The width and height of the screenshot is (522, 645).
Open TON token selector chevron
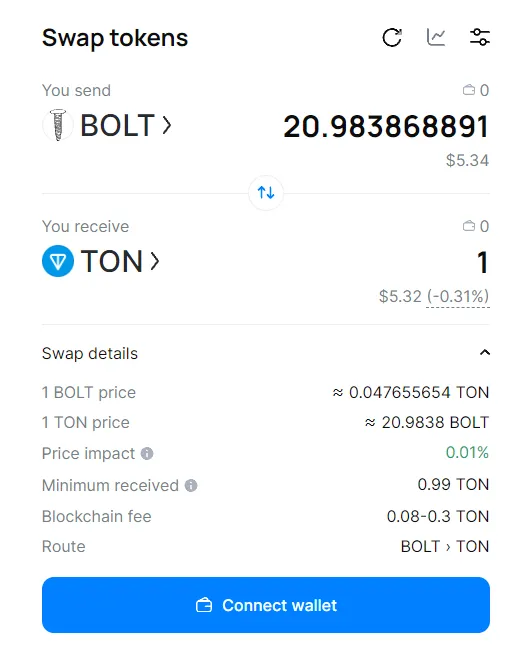click(x=155, y=261)
